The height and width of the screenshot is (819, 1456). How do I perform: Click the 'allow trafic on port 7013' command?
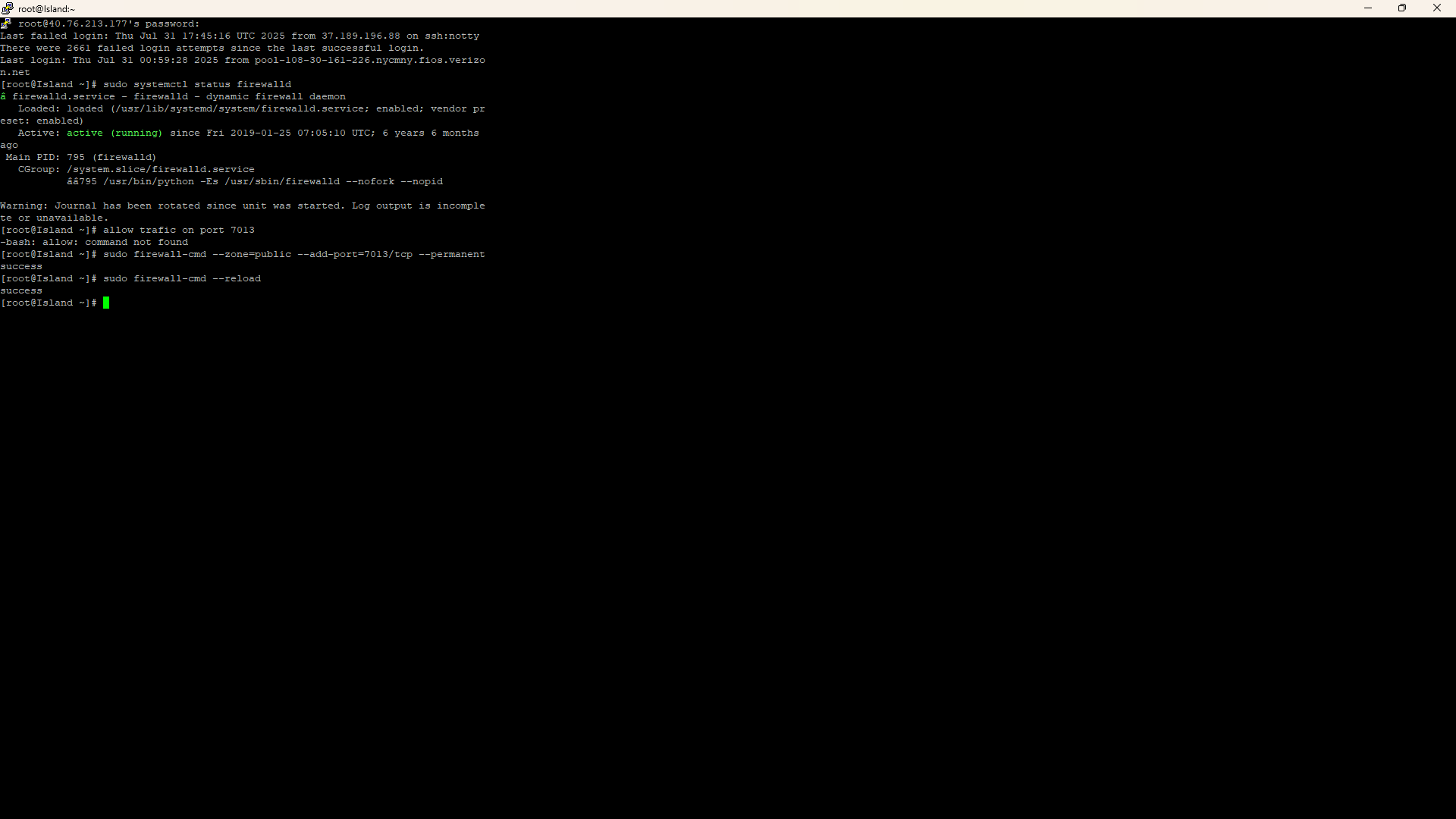pyautogui.click(x=179, y=230)
